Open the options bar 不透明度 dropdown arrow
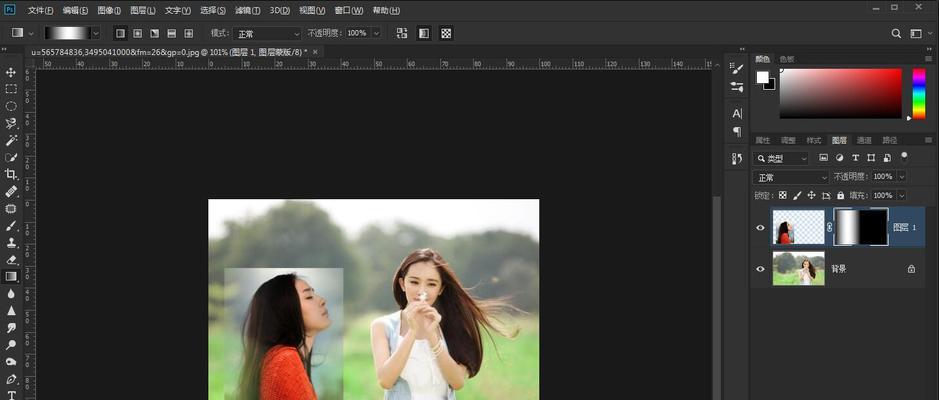 tap(376, 34)
